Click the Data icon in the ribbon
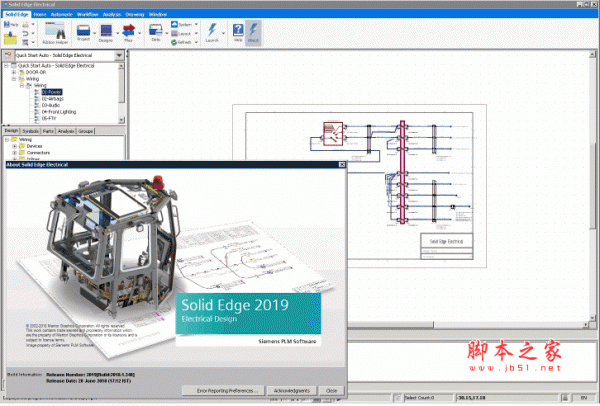600x406 pixels. [x=155, y=30]
